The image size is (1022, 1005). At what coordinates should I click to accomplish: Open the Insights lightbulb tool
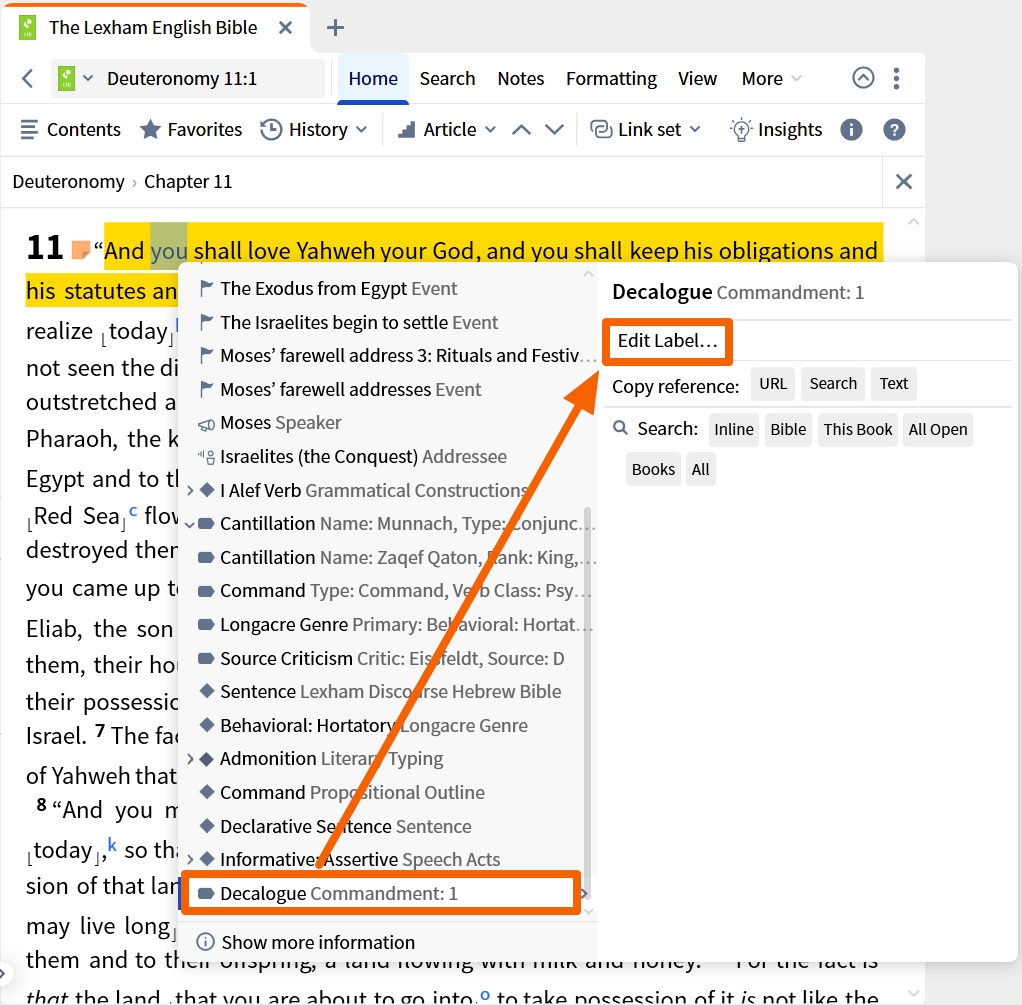click(x=776, y=130)
